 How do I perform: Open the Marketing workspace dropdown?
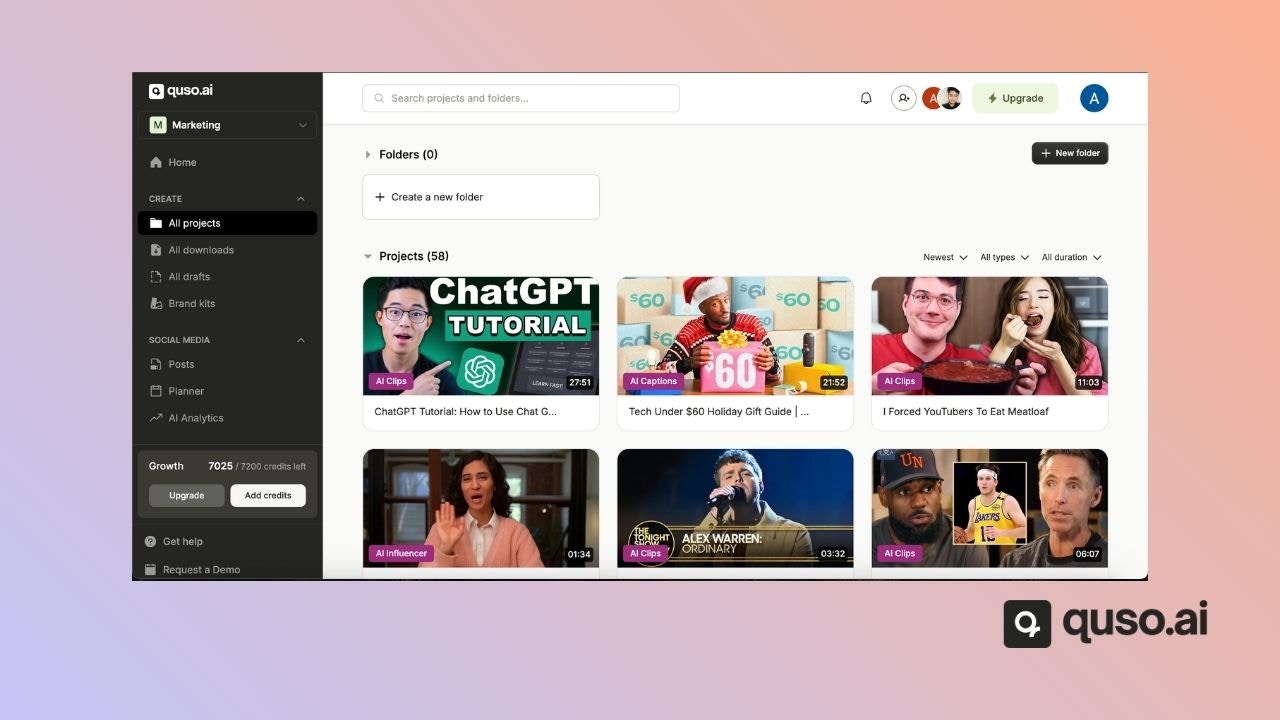pos(227,125)
